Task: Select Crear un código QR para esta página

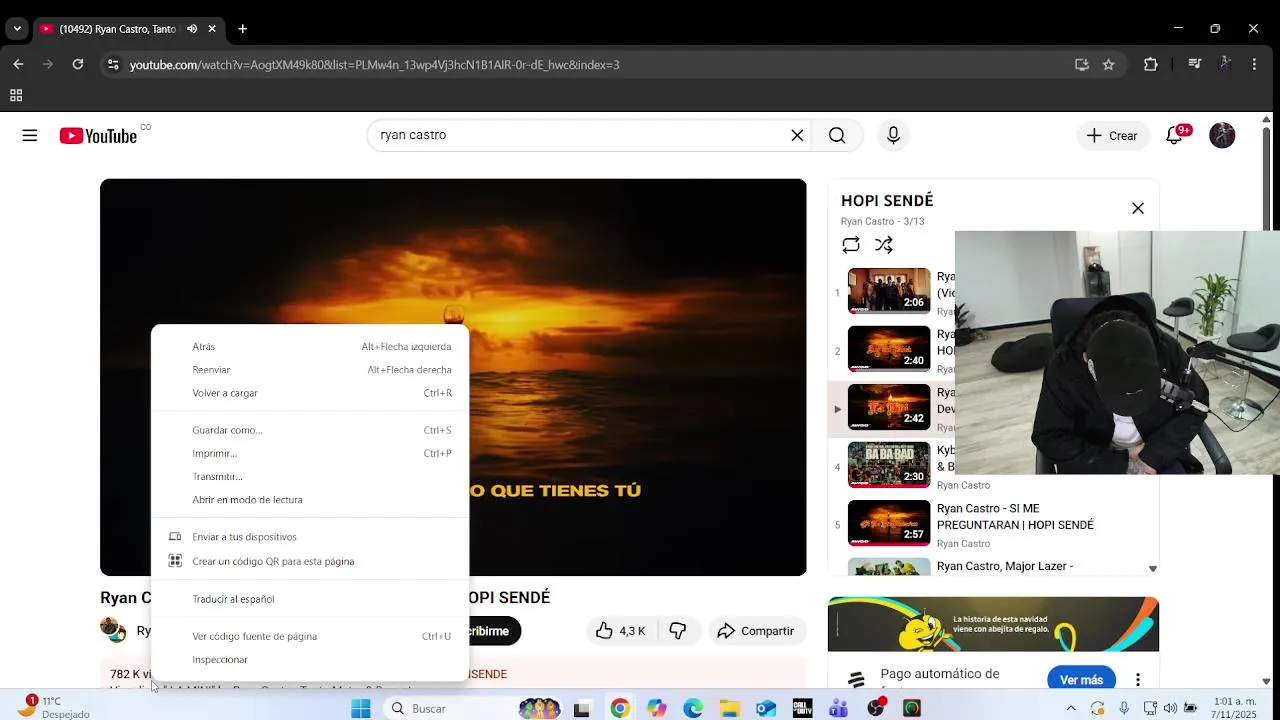Action: [x=310, y=561]
